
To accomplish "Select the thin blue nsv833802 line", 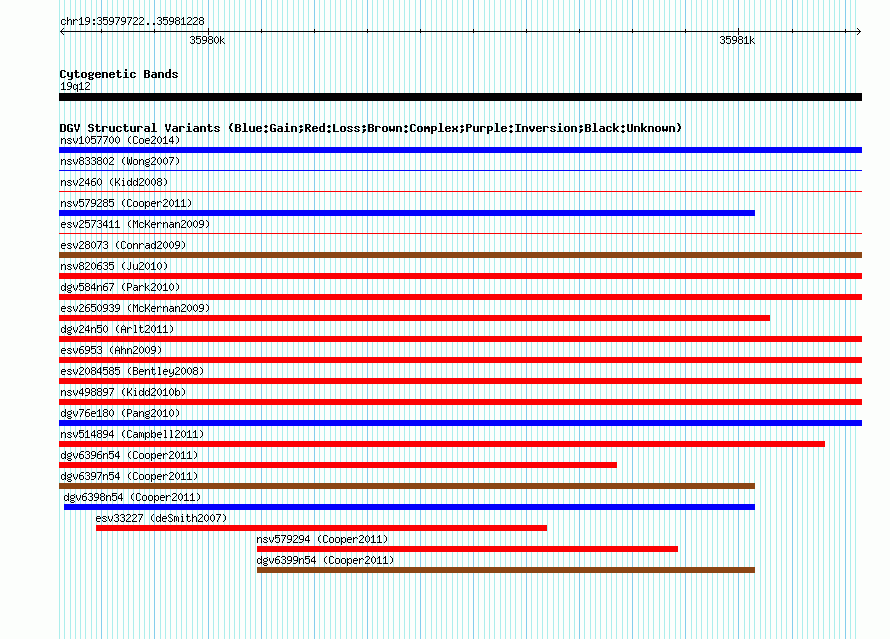I will click(460, 171).
